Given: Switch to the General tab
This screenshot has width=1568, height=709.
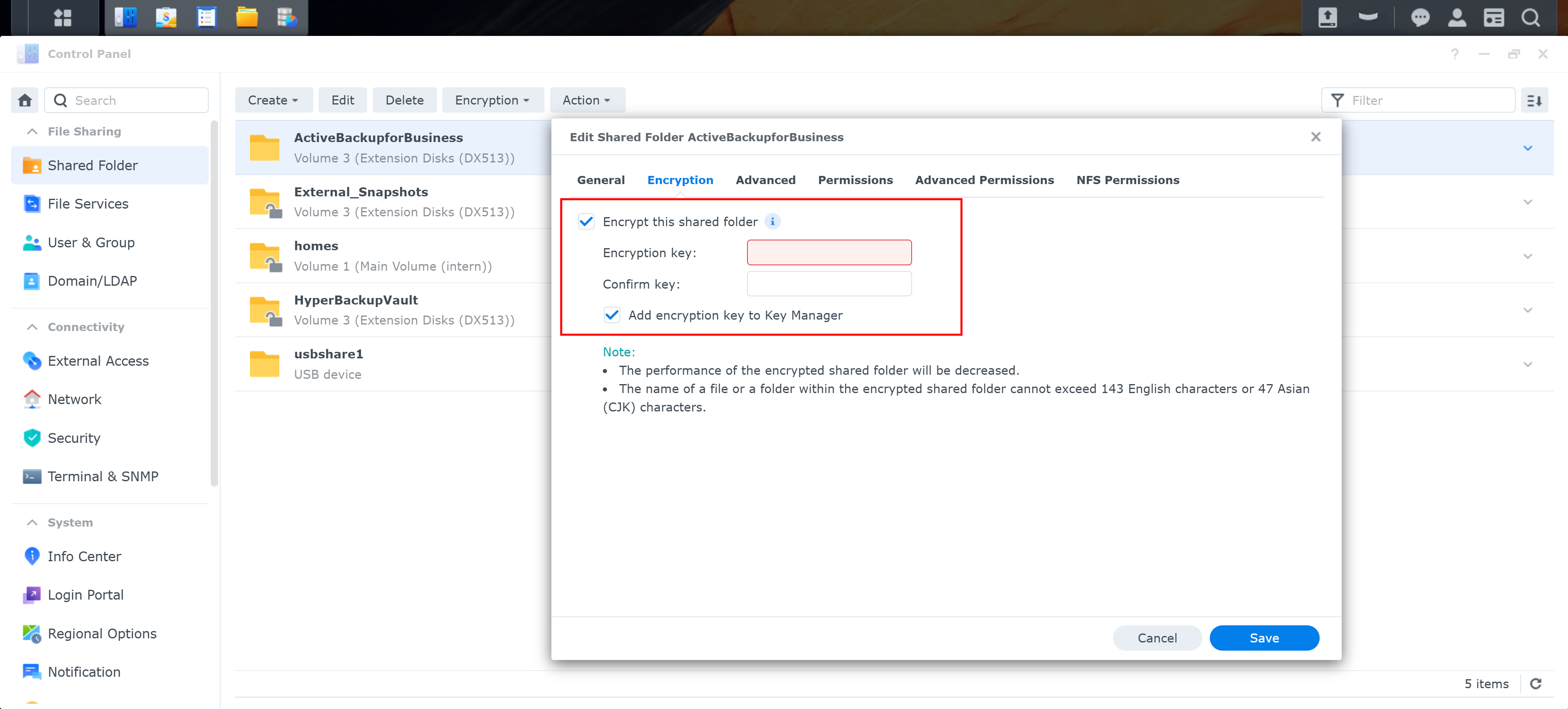Looking at the screenshot, I should tap(601, 180).
